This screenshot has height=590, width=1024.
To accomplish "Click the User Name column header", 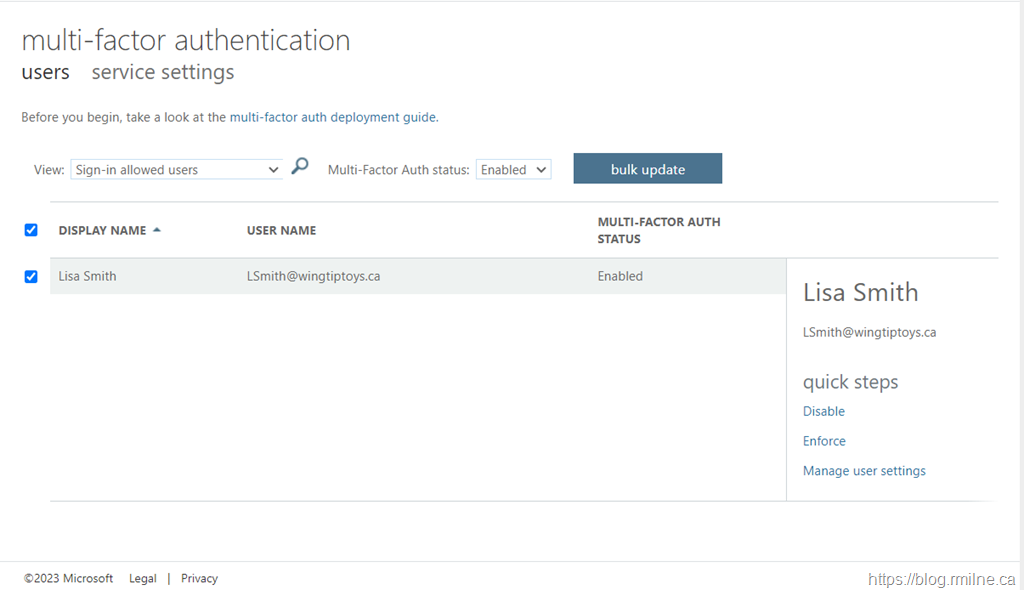I will 281,230.
